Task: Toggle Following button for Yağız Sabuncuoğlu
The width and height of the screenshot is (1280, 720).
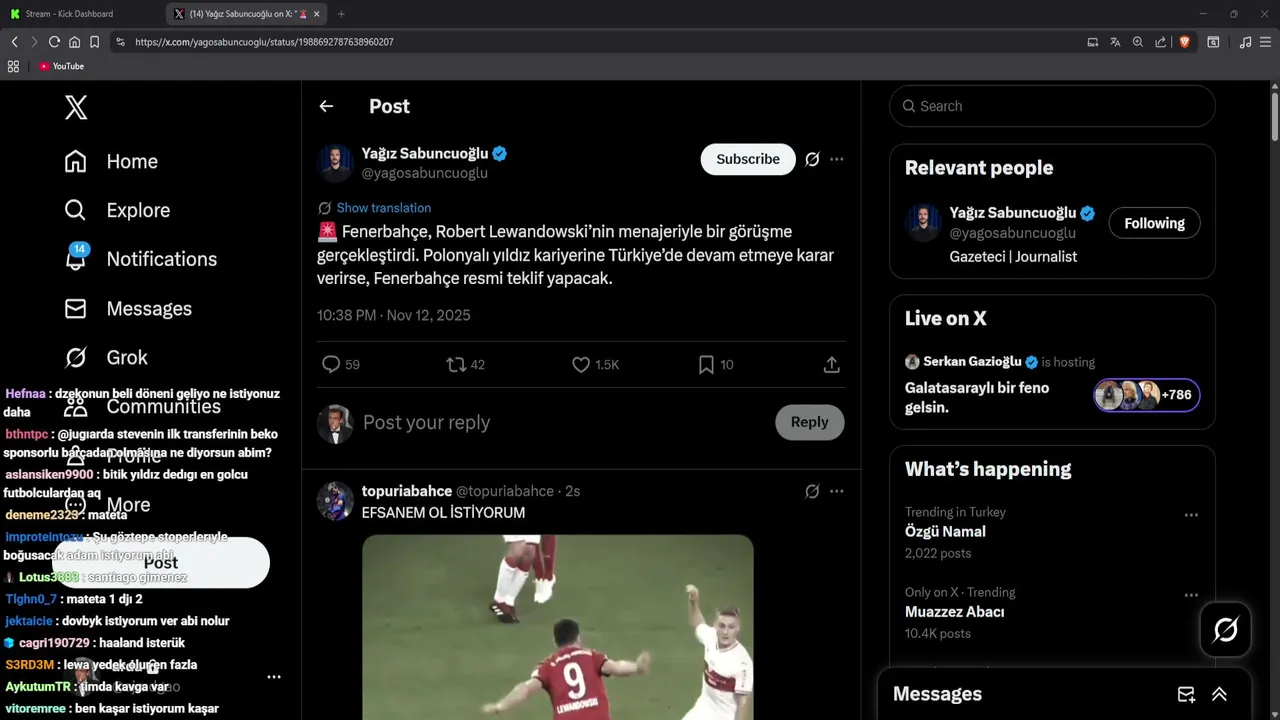Action: [x=1154, y=223]
